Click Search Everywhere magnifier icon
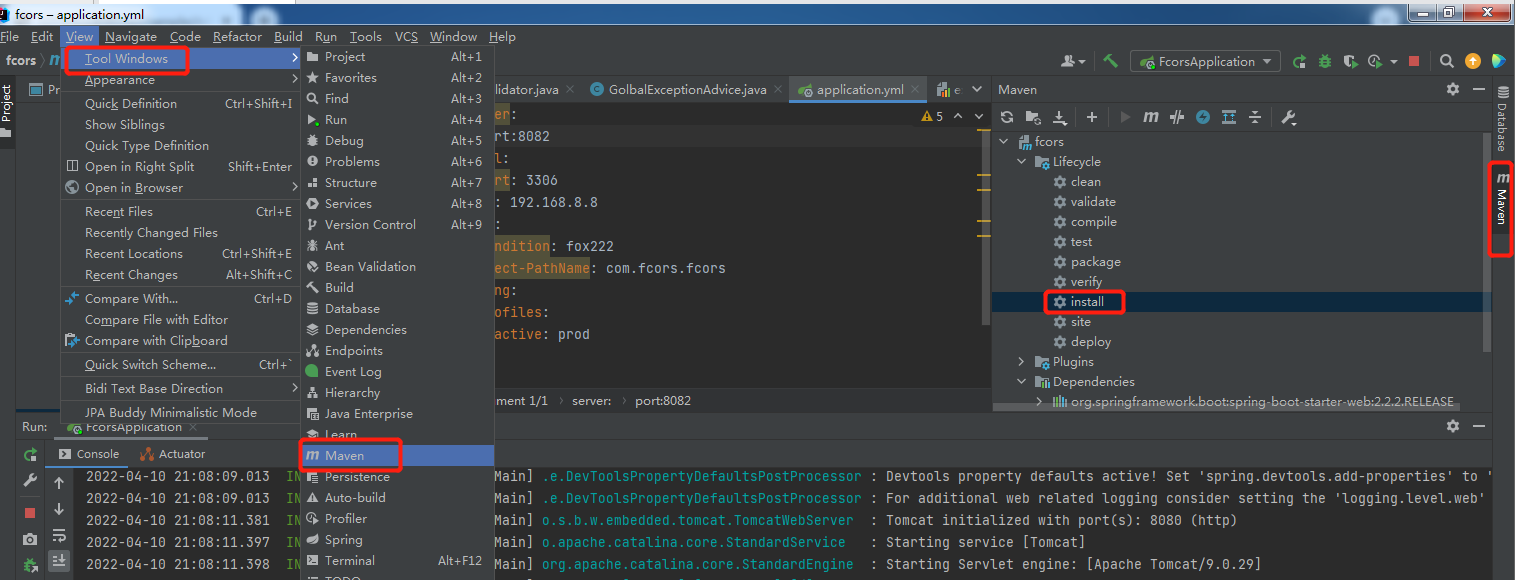Viewport: 1515px width, 580px height. coord(1446,61)
